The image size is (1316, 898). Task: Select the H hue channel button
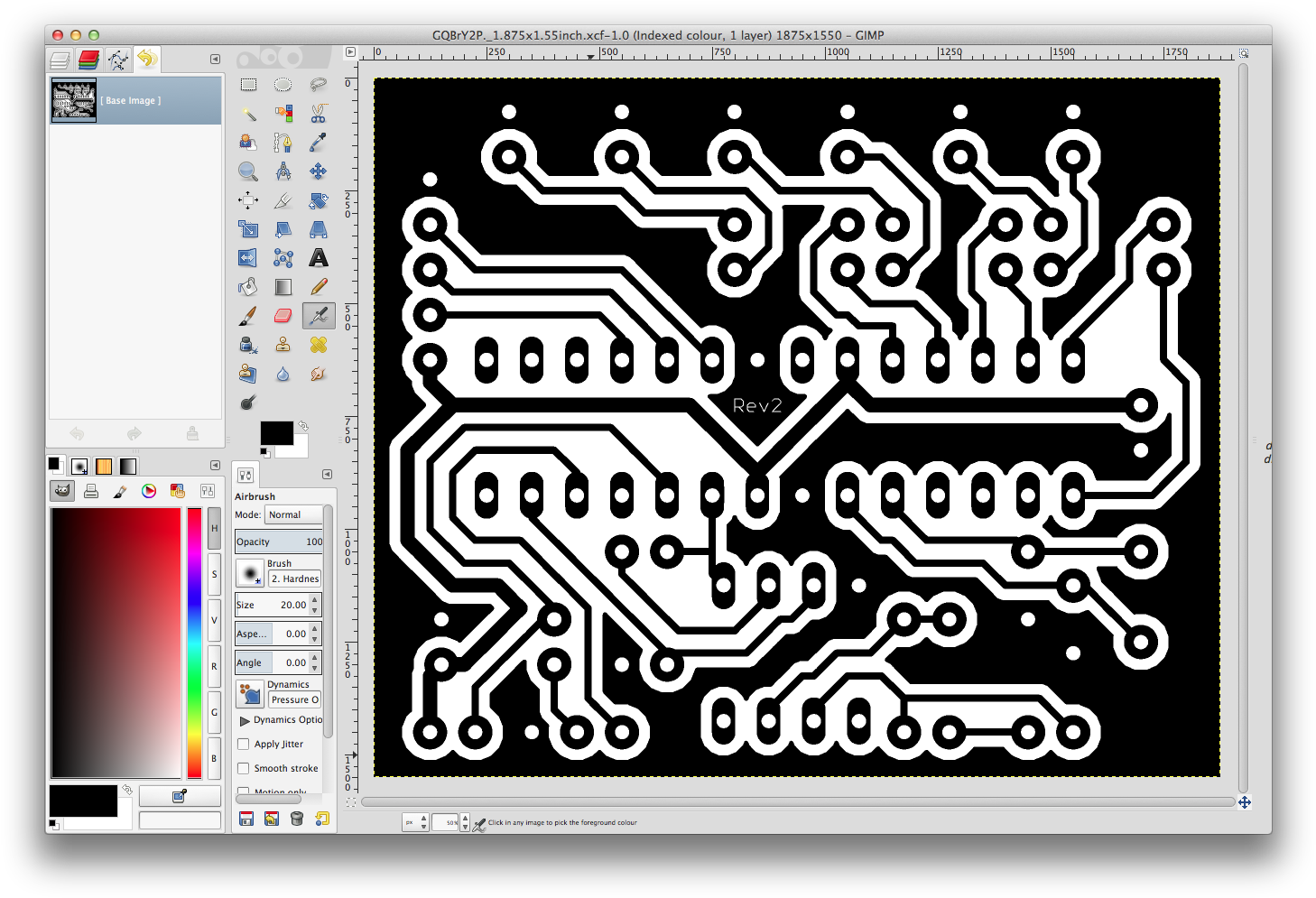click(214, 528)
